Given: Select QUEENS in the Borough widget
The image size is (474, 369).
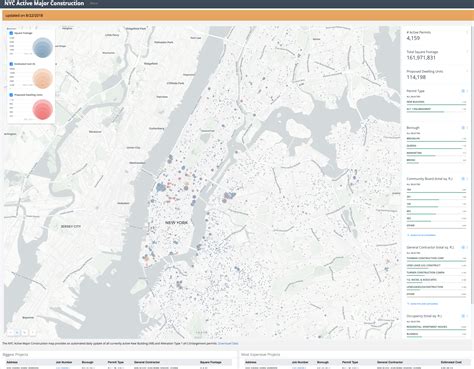Looking at the screenshot, I should pyautogui.click(x=436, y=147).
